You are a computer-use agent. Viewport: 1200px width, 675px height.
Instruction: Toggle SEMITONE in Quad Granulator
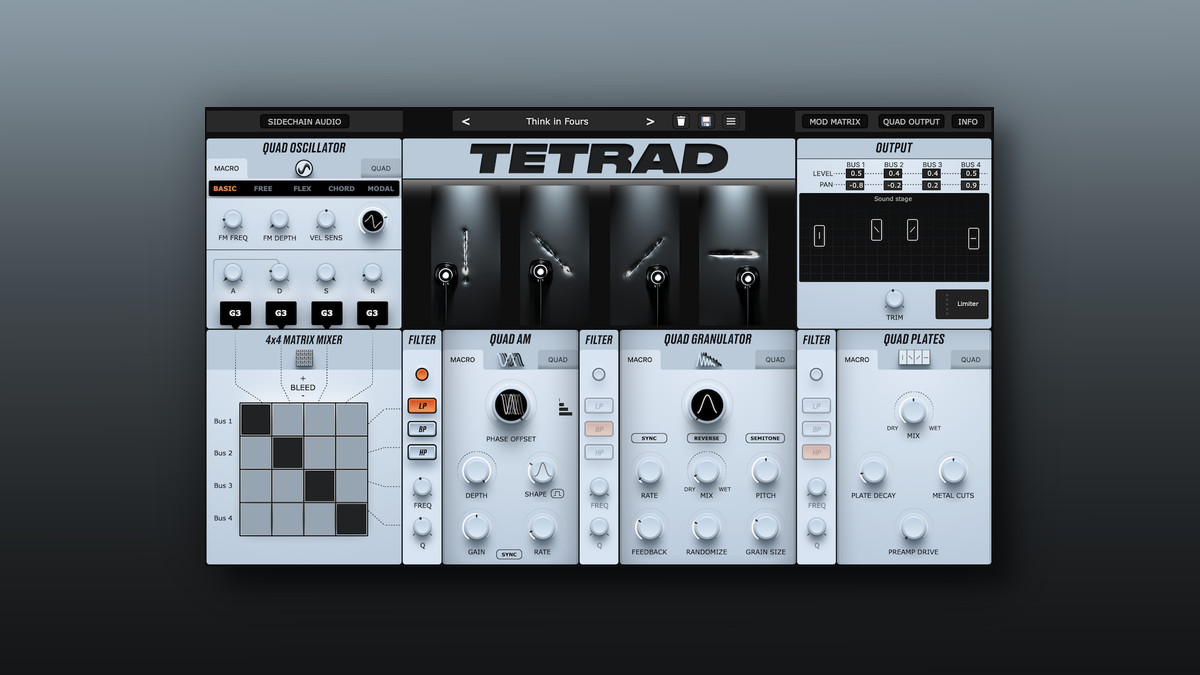(765, 438)
